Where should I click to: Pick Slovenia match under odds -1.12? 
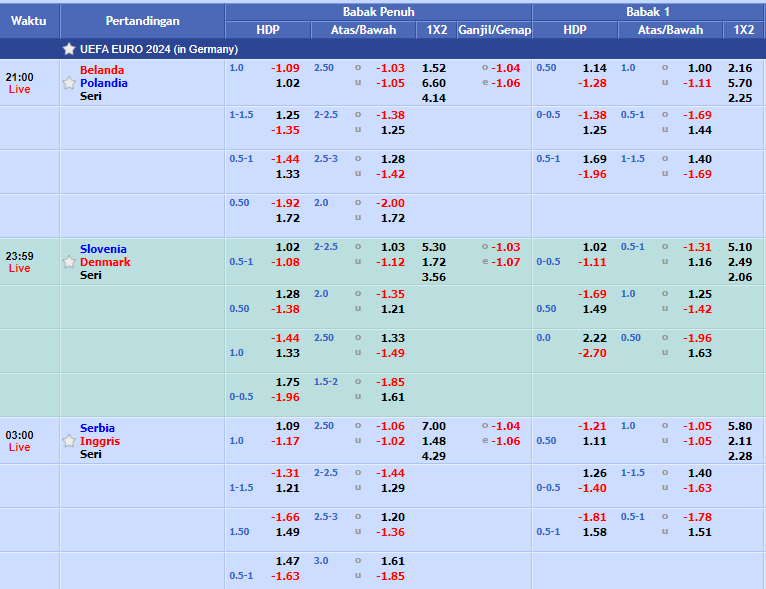pyautogui.click(x=390, y=262)
